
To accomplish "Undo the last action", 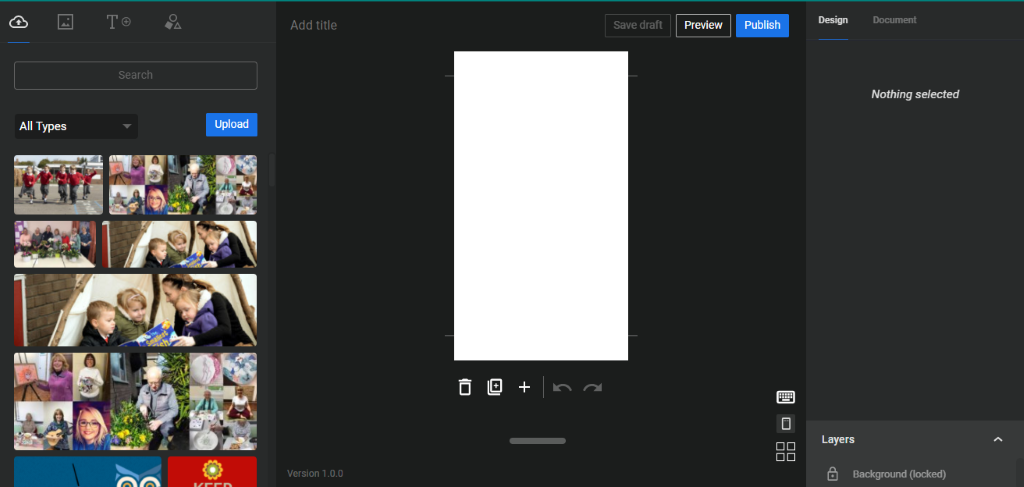I will 562,388.
